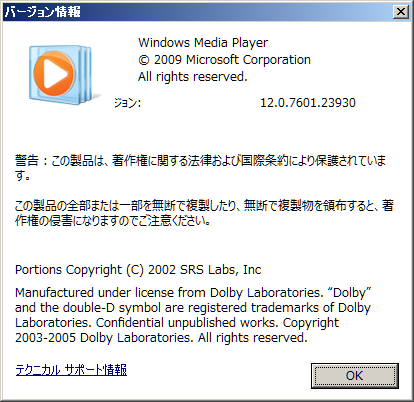Select the Windows Media Player product name text

[x=203, y=43]
